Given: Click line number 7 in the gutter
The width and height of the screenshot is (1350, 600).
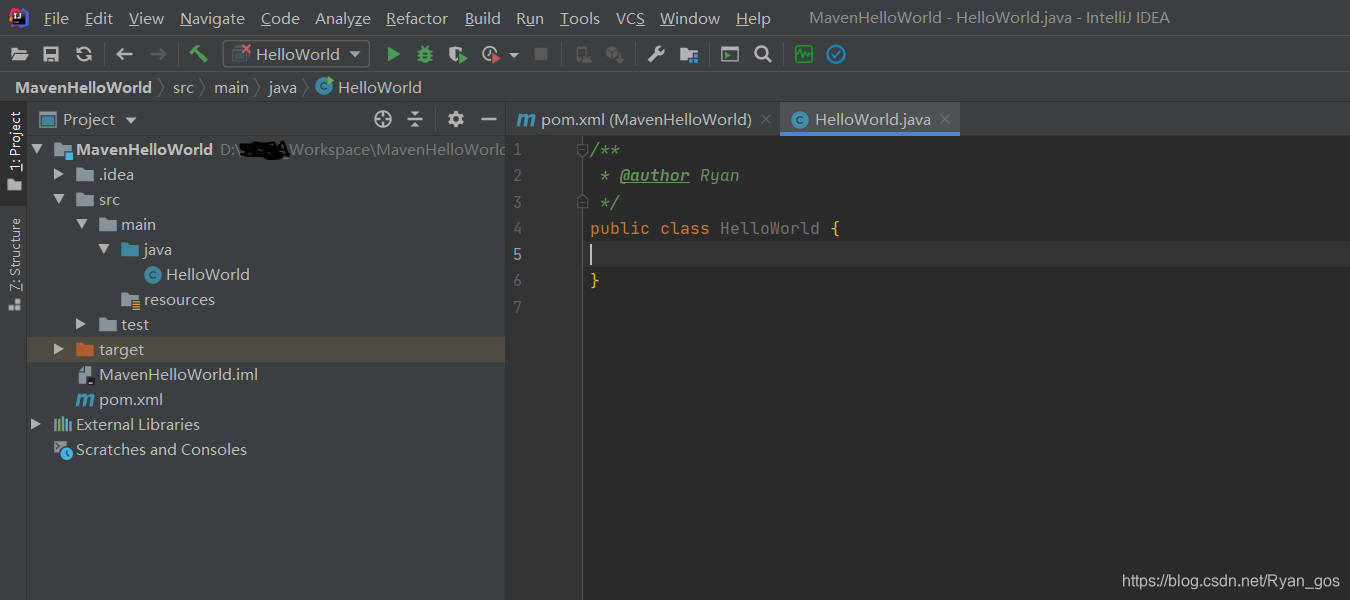Looking at the screenshot, I should (x=516, y=307).
